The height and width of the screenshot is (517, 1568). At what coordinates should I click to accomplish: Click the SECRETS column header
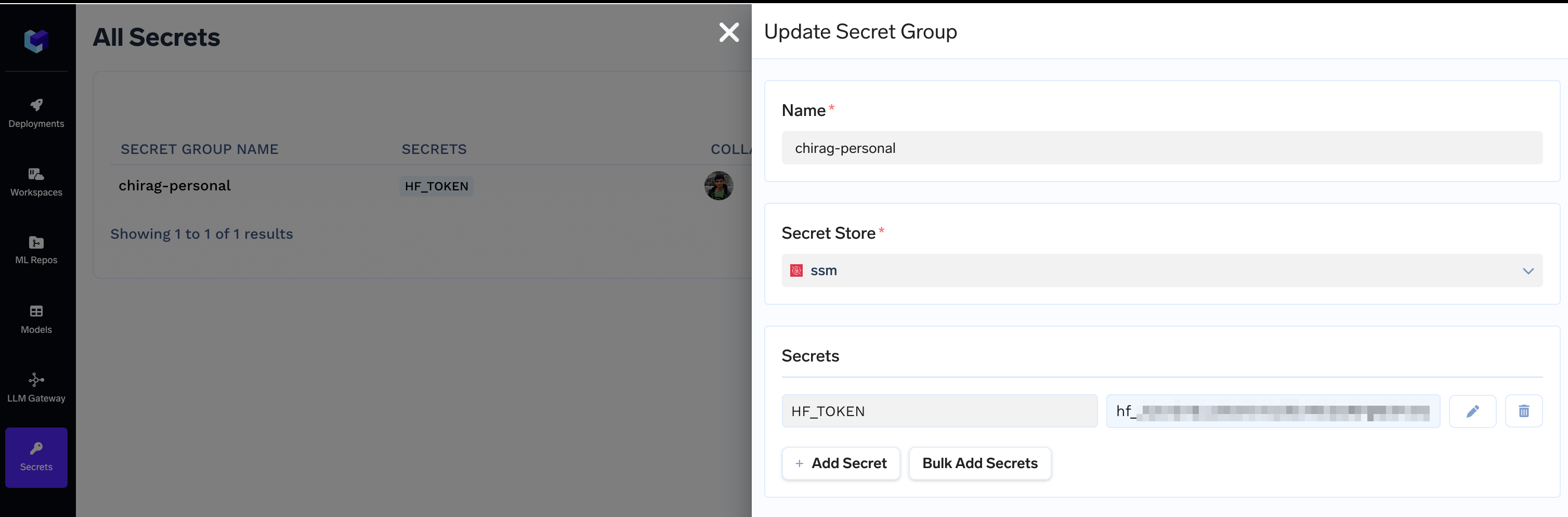point(434,149)
